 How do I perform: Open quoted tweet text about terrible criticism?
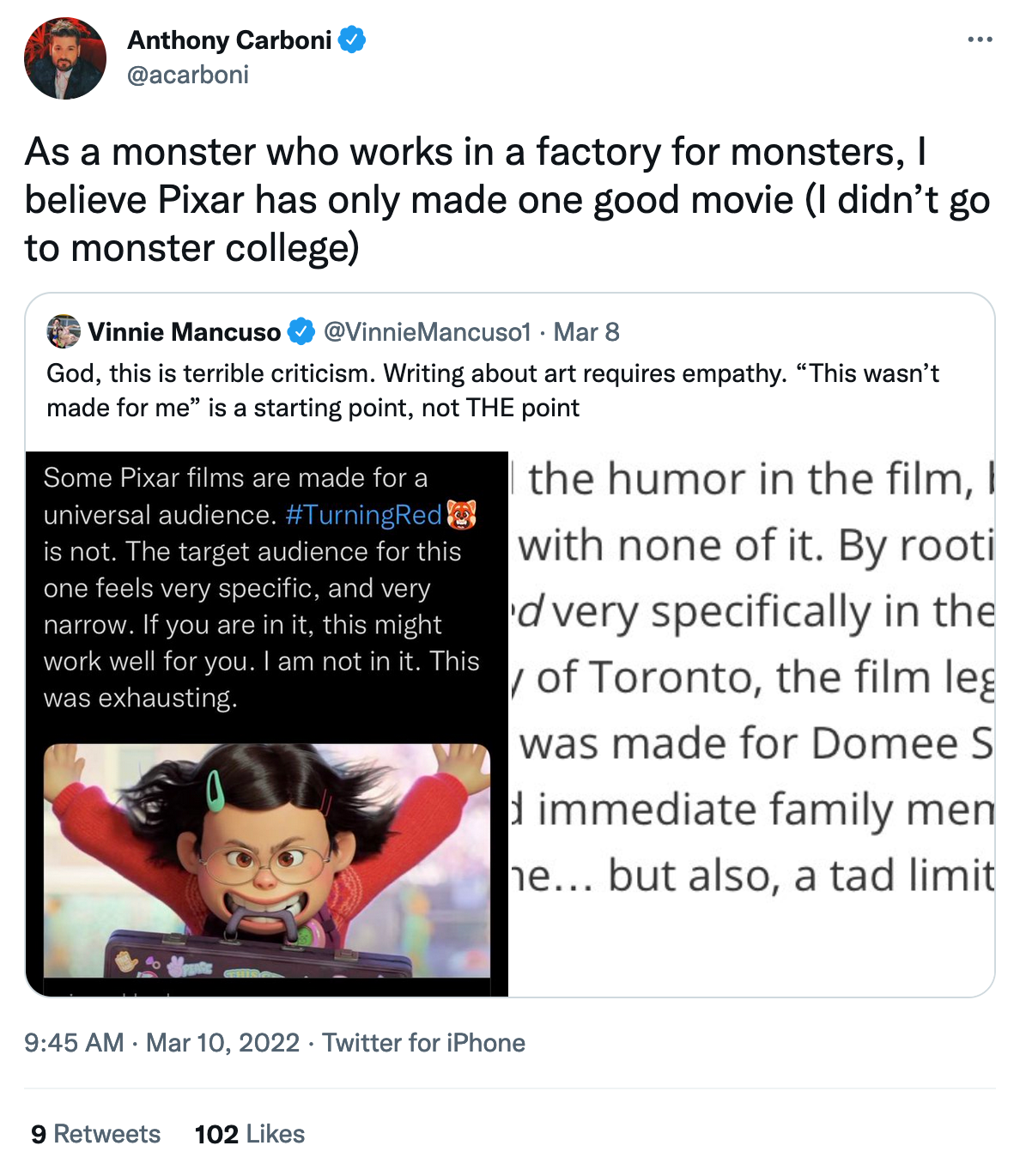click(493, 391)
